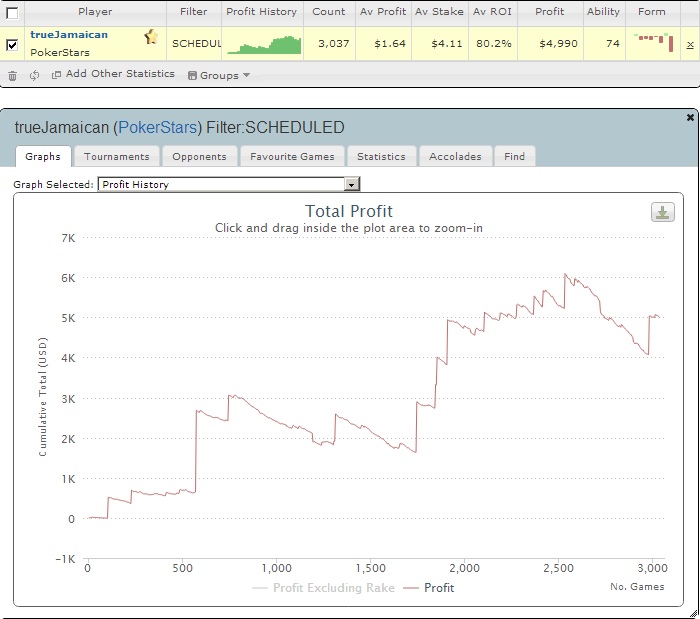This screenshot has height=619, width=700.
Task: Go to the Accolades tab
Action: pos(455,156)
